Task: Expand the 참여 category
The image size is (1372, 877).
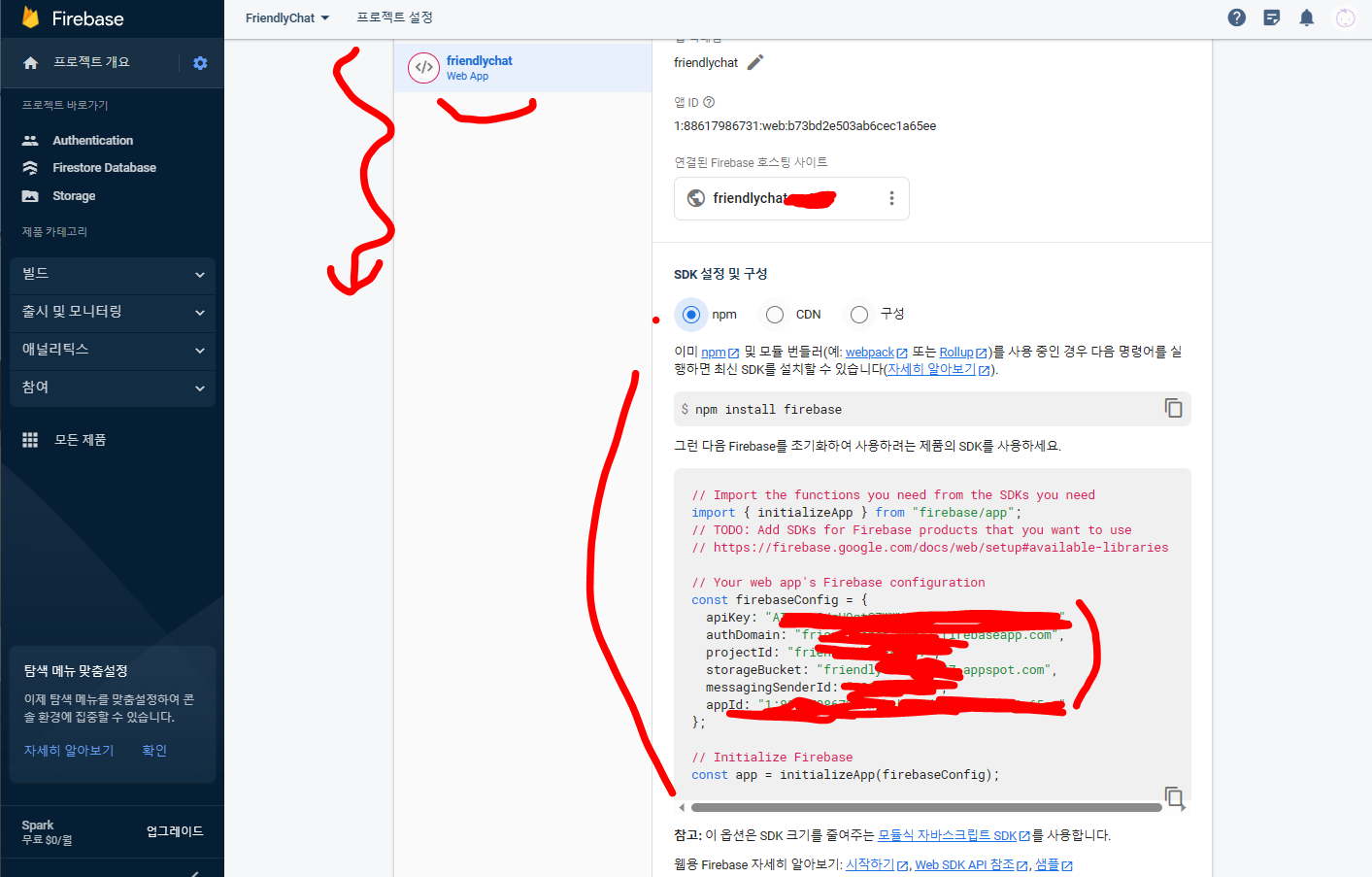Action: pos(113,388)
